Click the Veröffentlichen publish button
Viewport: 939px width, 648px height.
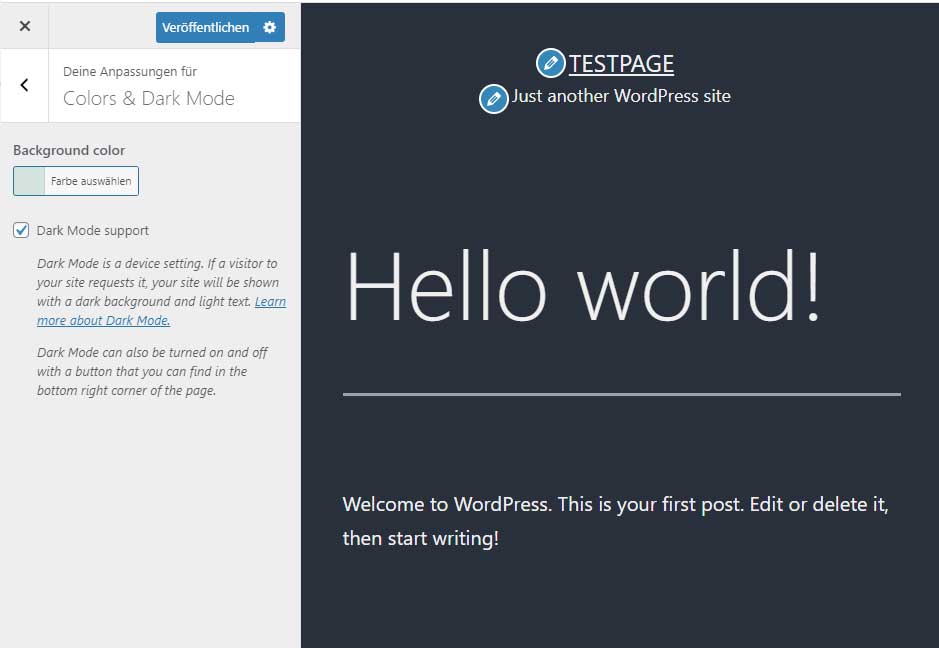(x=206, y=28)
